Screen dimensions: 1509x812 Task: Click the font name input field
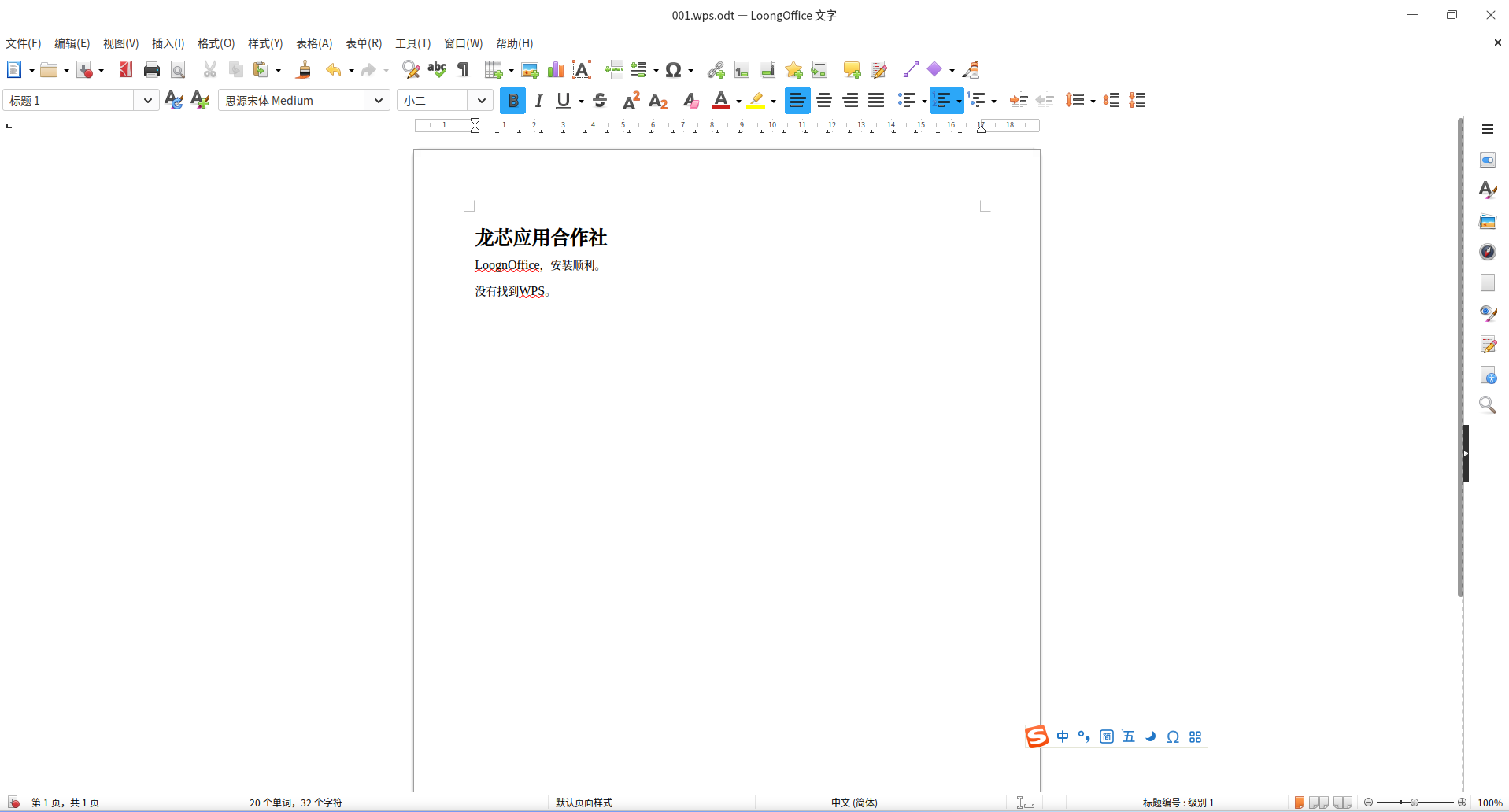pyautogui.click(x=292, y=100)
